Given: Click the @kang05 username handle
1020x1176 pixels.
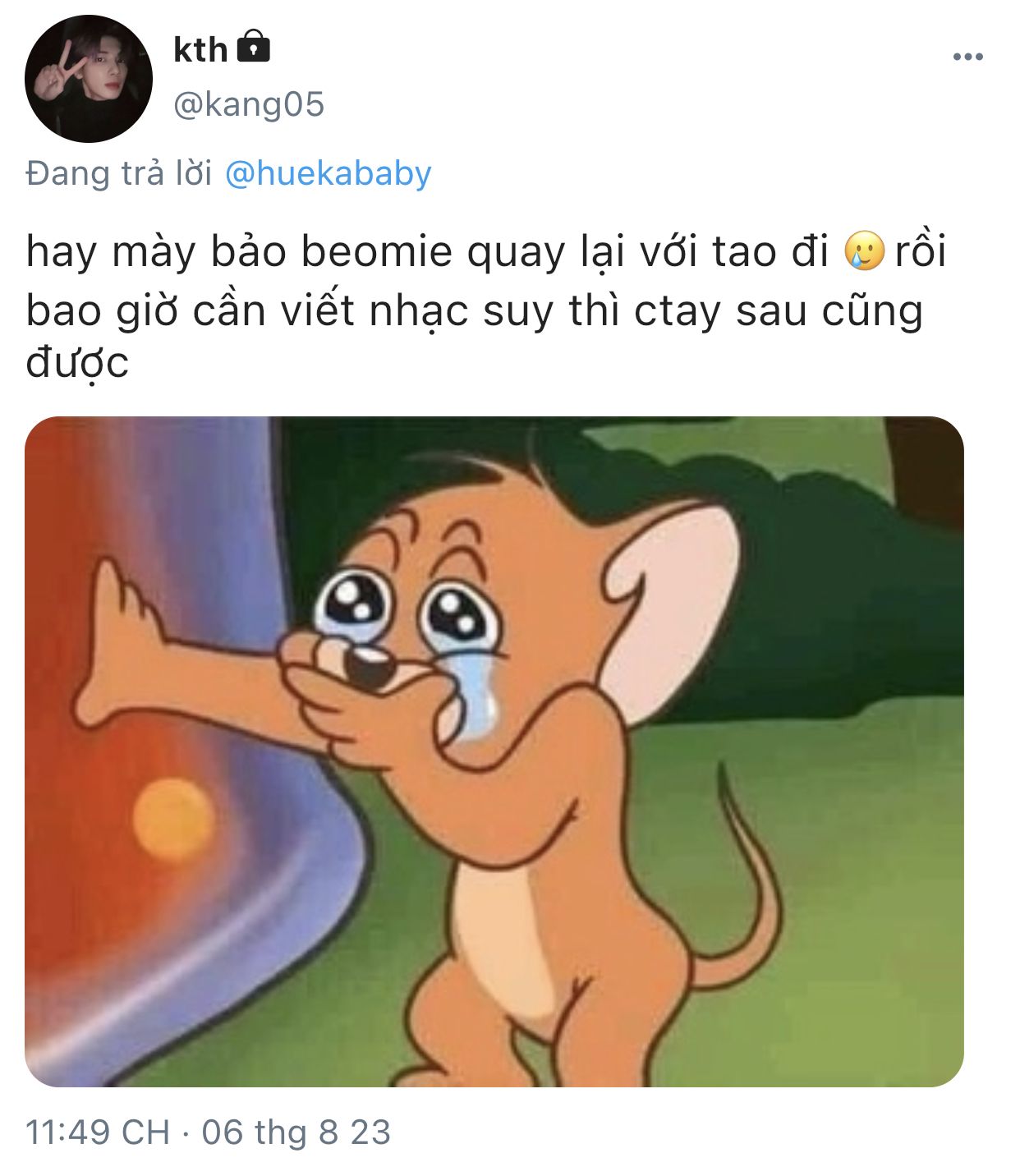Looking at the screenshot, I should click(x=249, y=105).
